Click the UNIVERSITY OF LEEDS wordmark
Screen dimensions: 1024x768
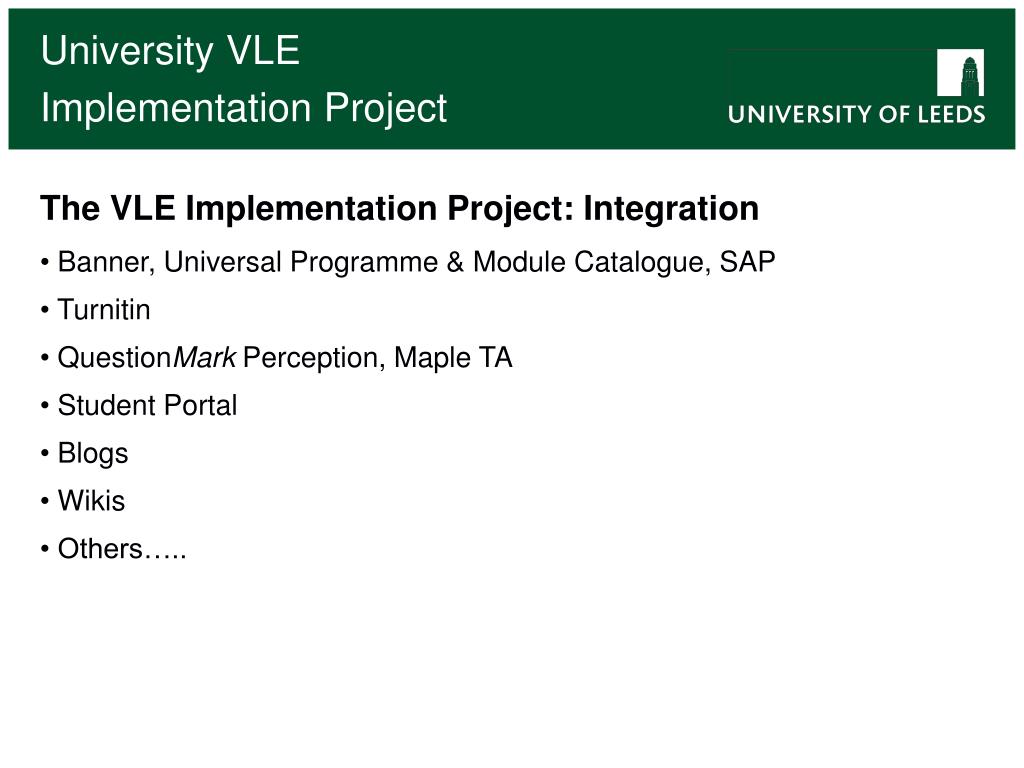(x=856, y=114)
